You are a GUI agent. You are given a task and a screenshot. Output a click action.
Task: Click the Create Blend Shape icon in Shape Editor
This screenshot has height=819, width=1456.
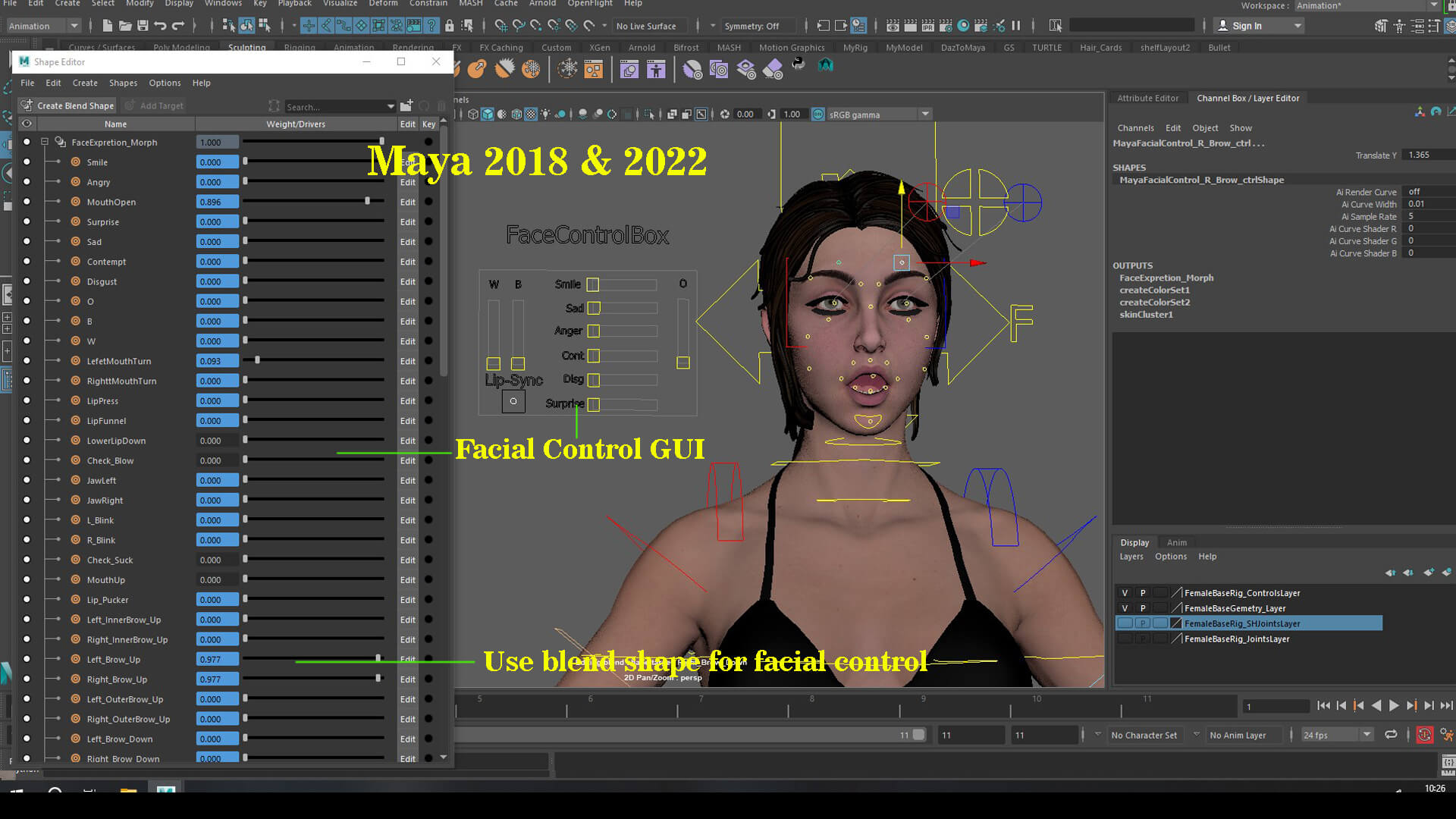pos(27,105)
